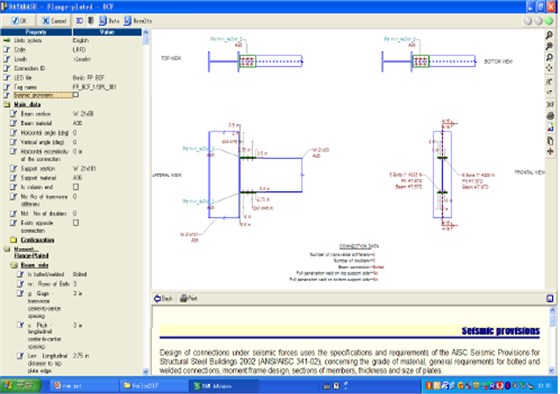The height and width of the screenshot is (394, 560).
Task: Collapse the Main data folder
Action: click(x=7, y=104)
